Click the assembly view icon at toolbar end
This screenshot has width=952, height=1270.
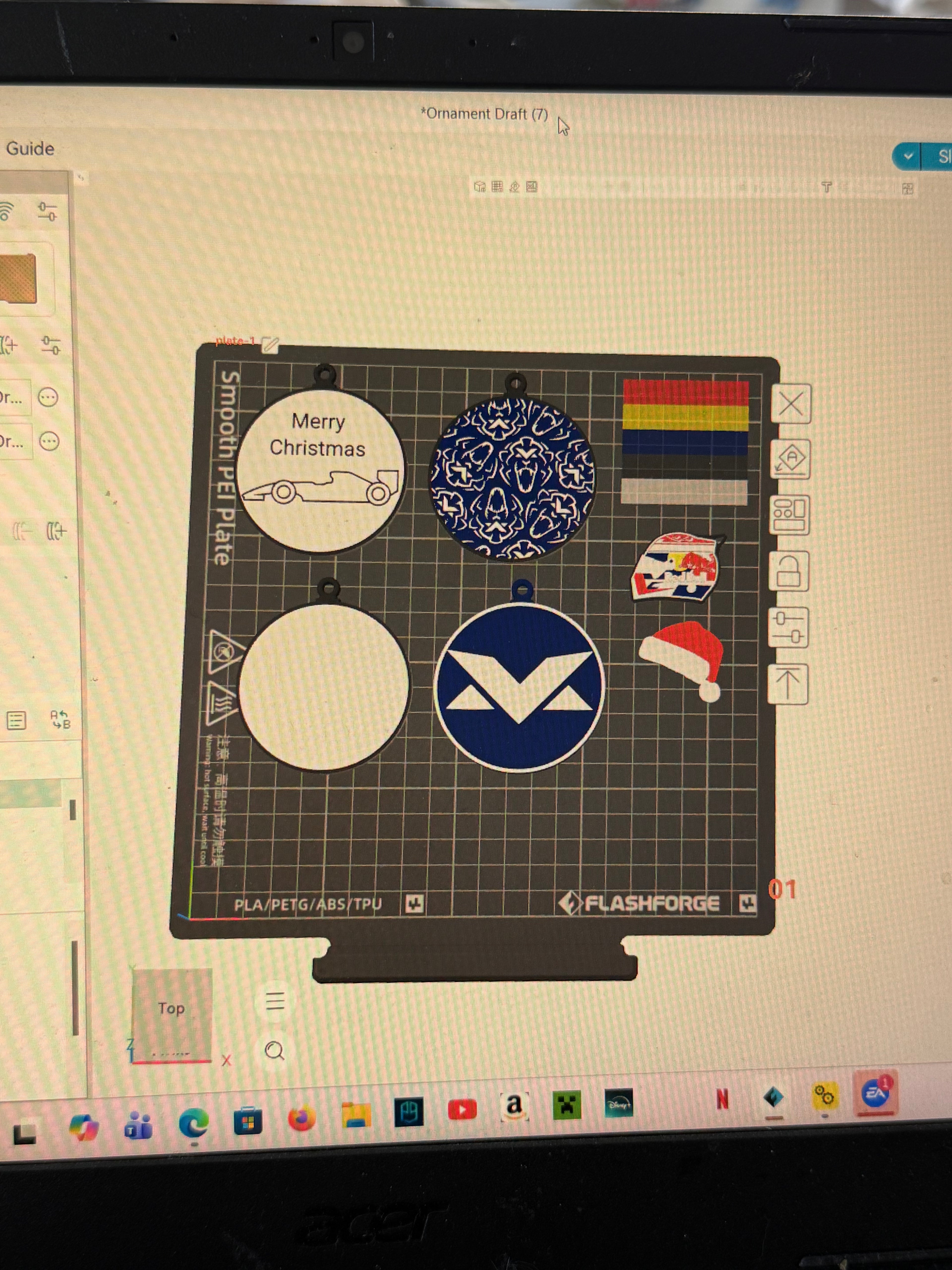pyautogui.click(x=907, y=189)
